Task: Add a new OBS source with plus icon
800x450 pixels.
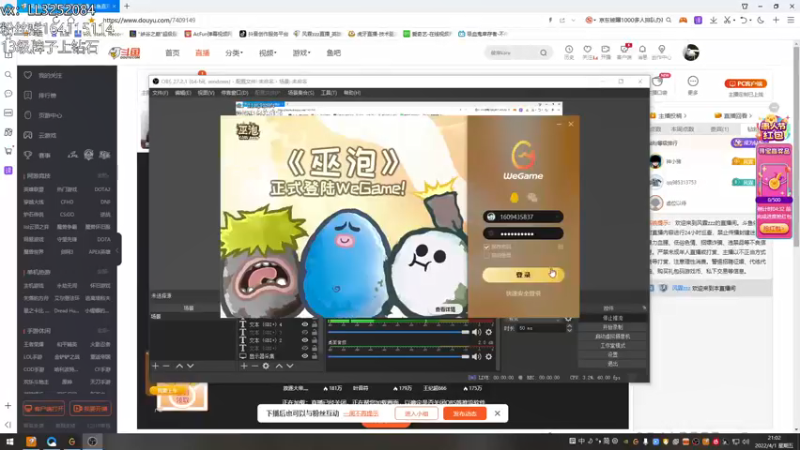Action: (x=244, y=366)
